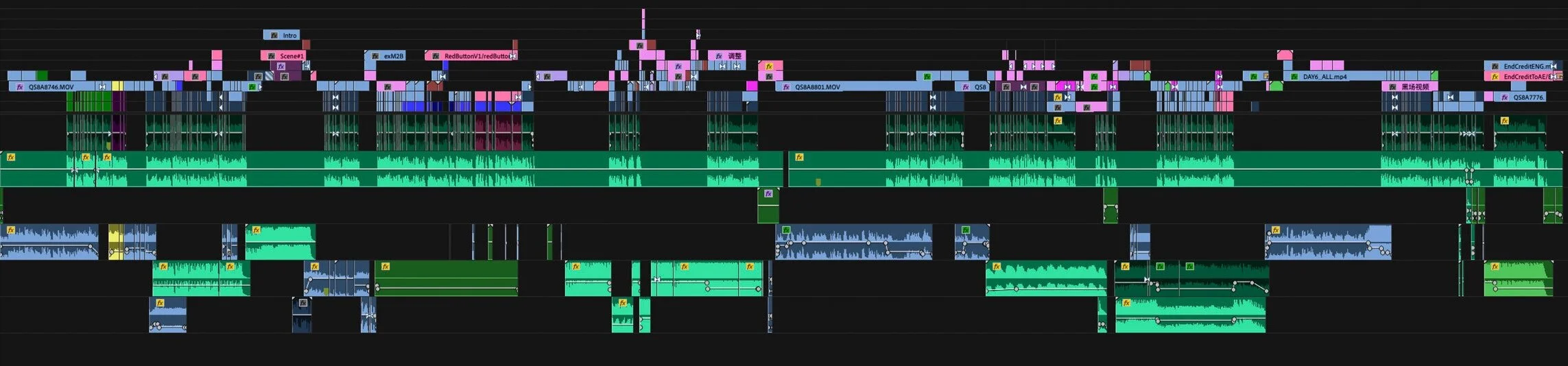Click the fx badge on the first long audio clip
This screenshot has width=1568, height=366.
click(x=11, y=157)
